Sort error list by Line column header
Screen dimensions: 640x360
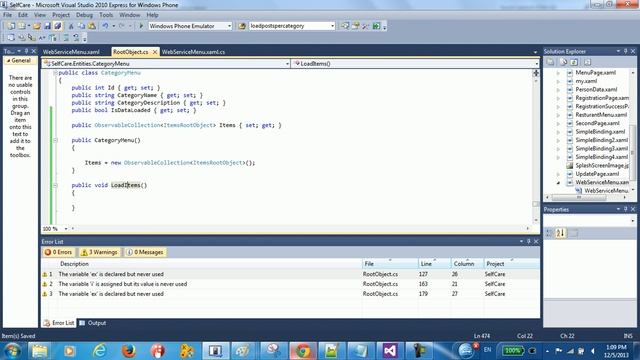(x=435, y=264)
